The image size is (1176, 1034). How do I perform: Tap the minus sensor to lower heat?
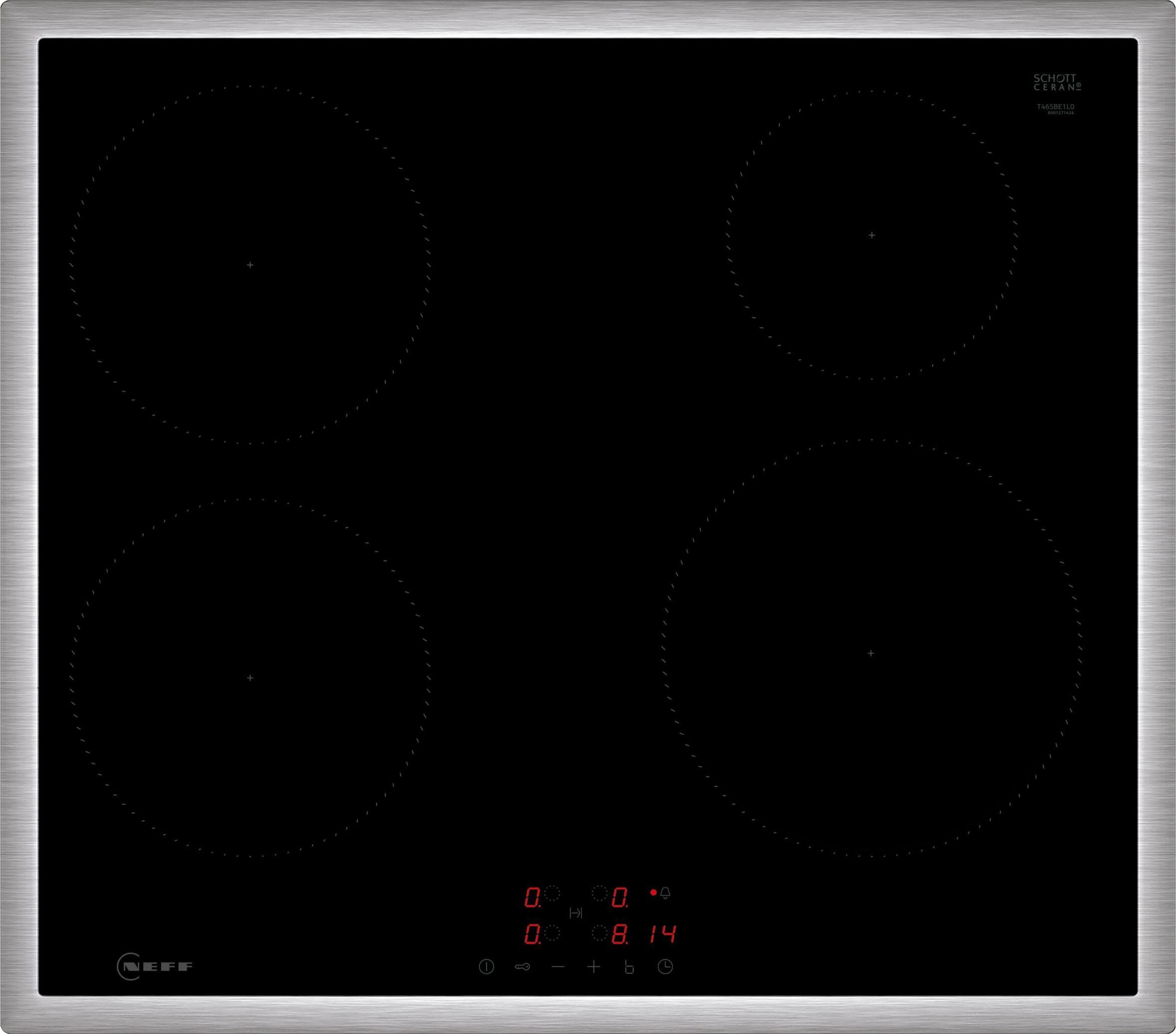[x=558, y=967]
